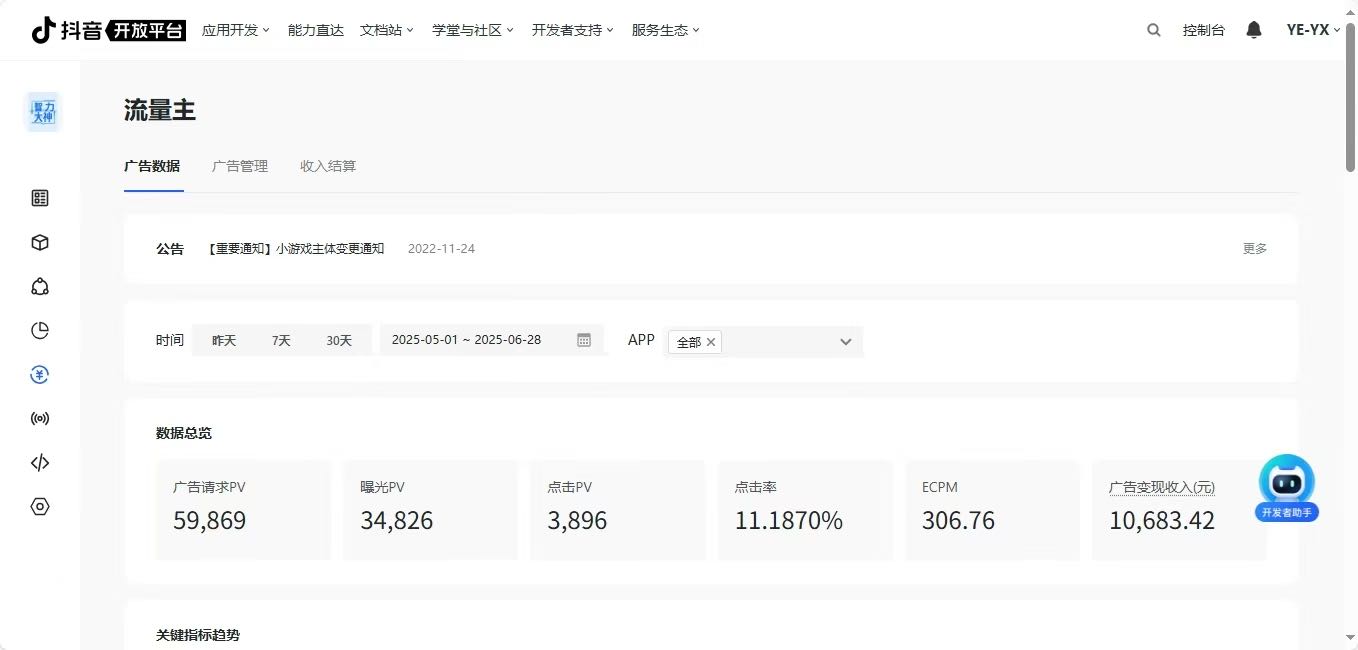
Task: Click the 点击PV value 3,896
Action: [577, 521]
